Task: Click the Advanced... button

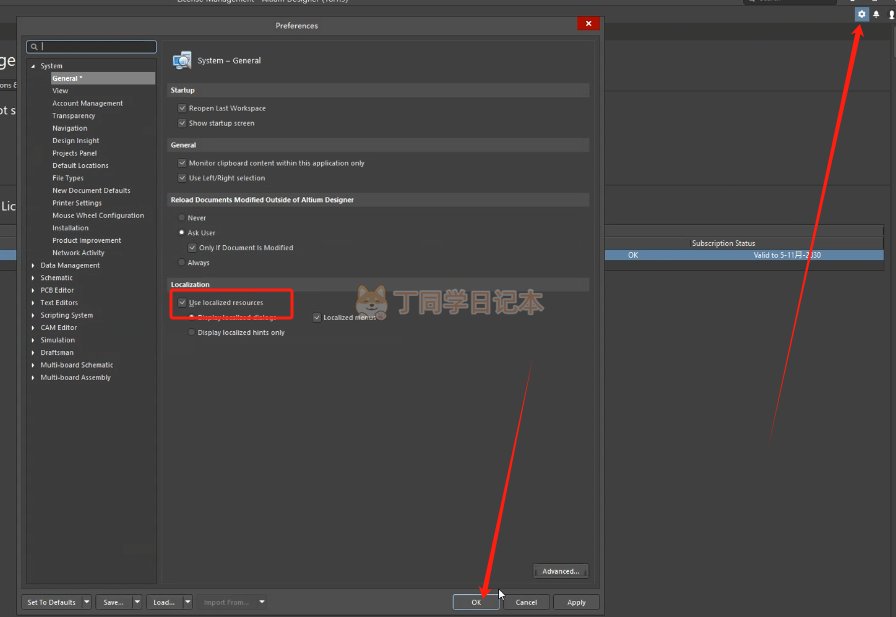Action: point(561,571)
